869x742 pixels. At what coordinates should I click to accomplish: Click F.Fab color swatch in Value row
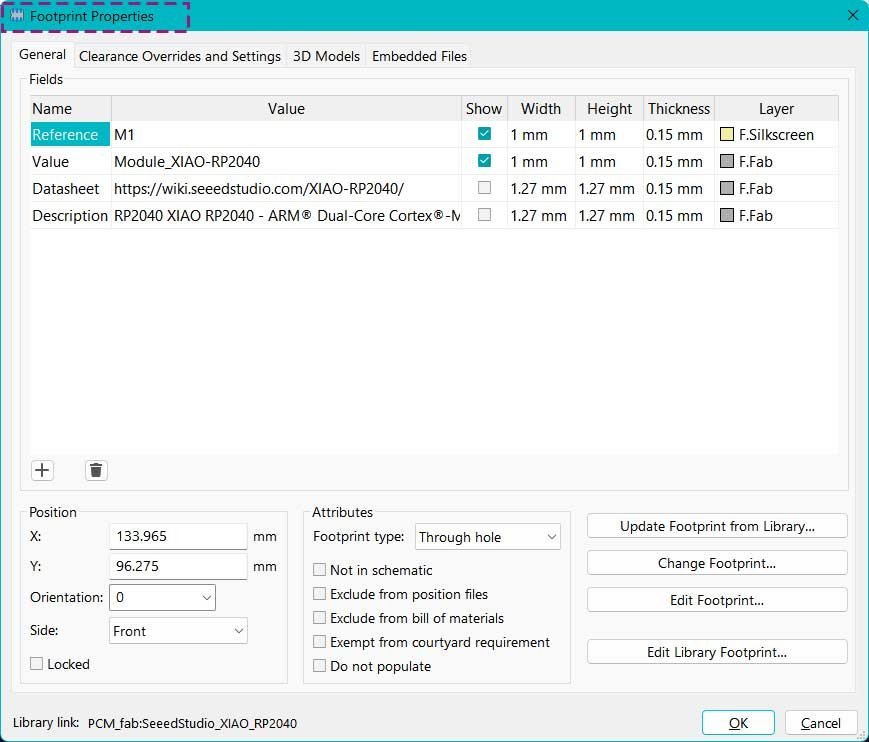(x=727, y=161)
